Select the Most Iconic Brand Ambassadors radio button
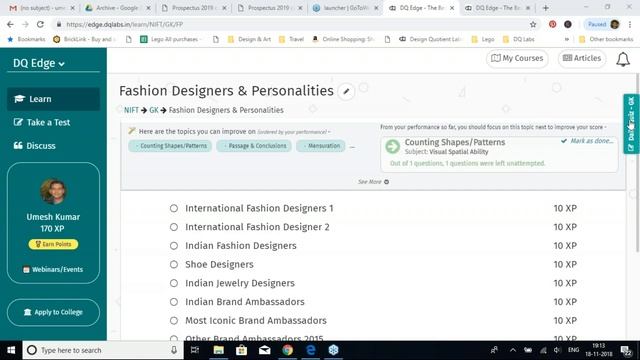Screen dimensions: 640x360 click(174, 321)
